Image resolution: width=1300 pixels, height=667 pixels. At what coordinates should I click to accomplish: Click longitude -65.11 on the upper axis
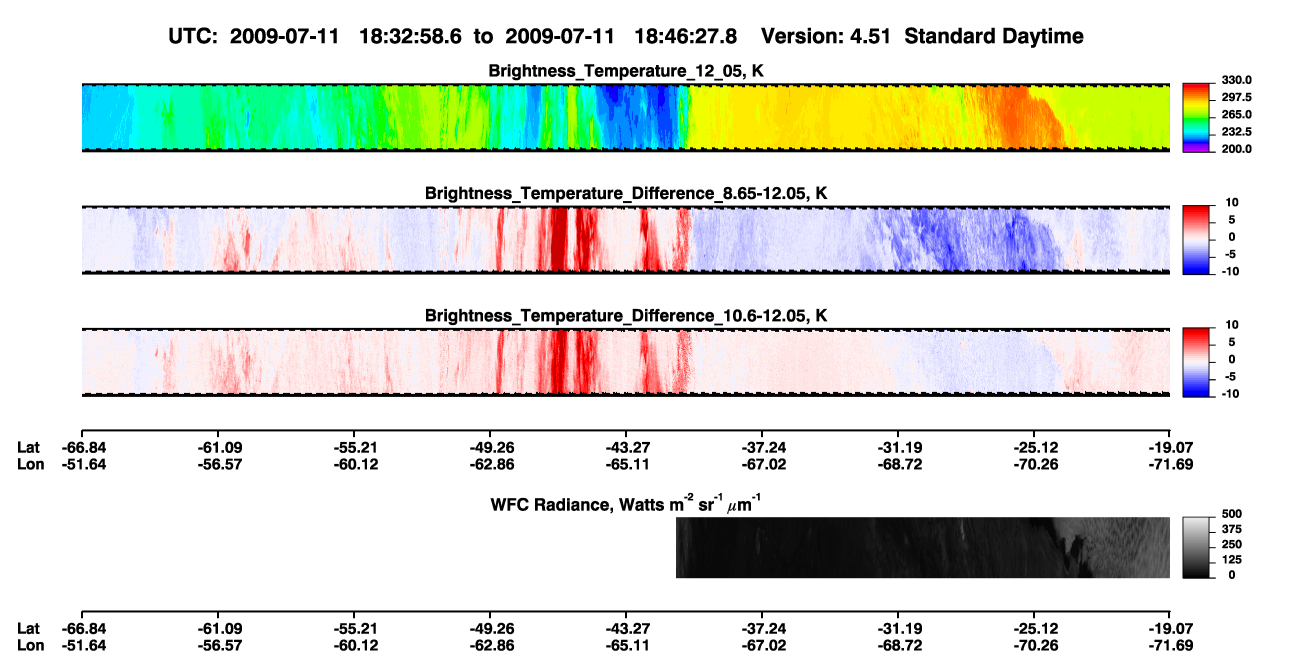click(x=625, y=464)
